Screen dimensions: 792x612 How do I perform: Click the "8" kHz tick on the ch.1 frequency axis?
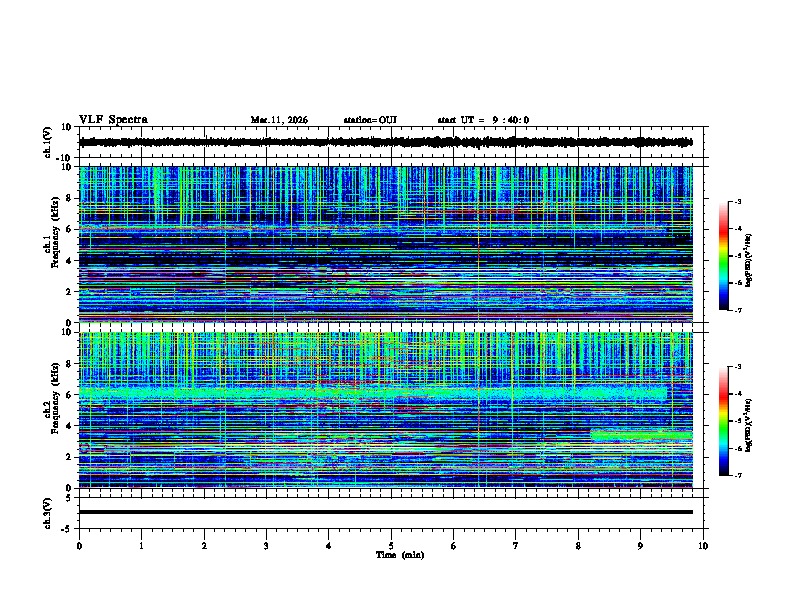click(x=69, y=198)
